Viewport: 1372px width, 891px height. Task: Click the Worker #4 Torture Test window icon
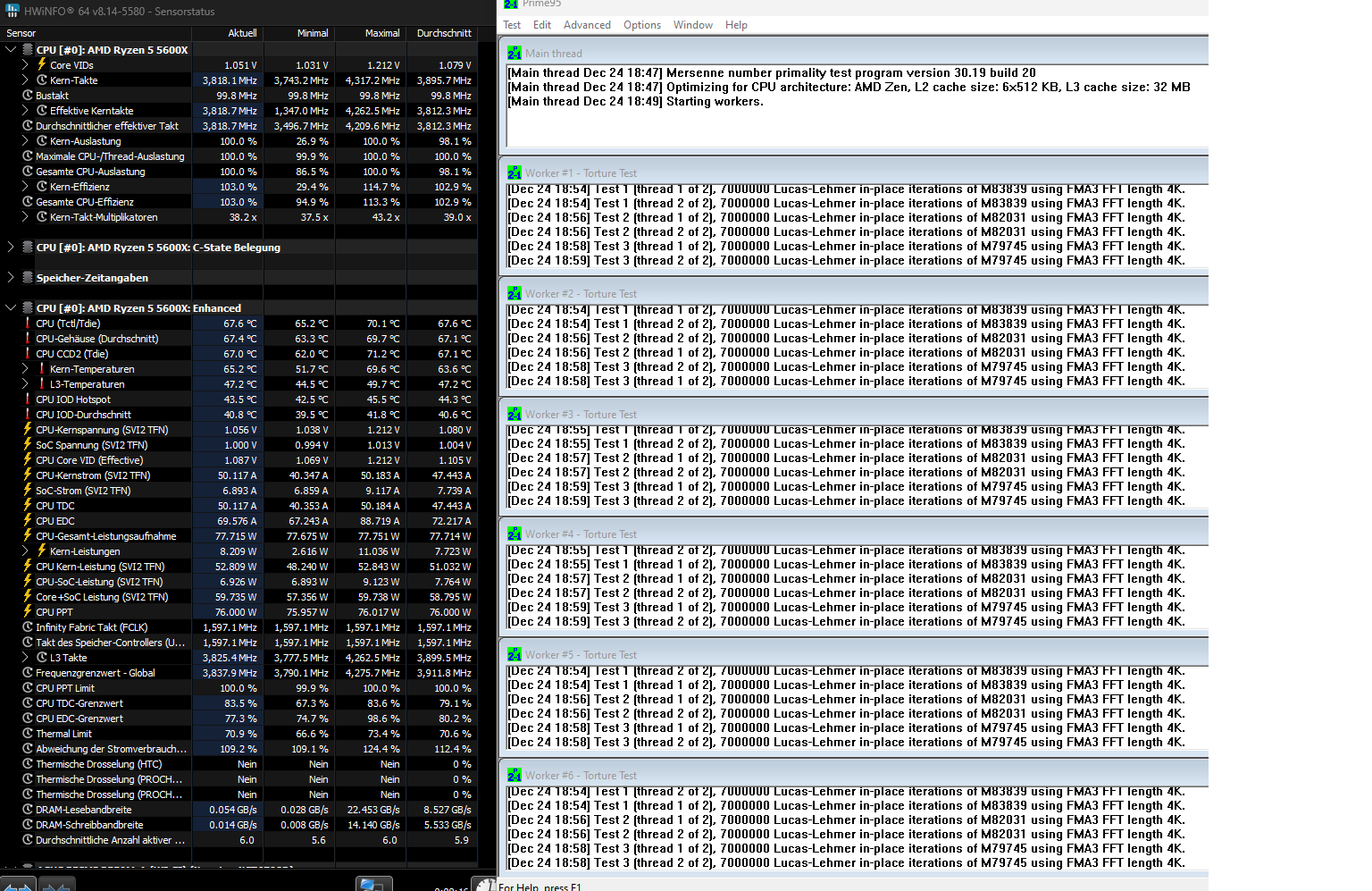point(514,534)
